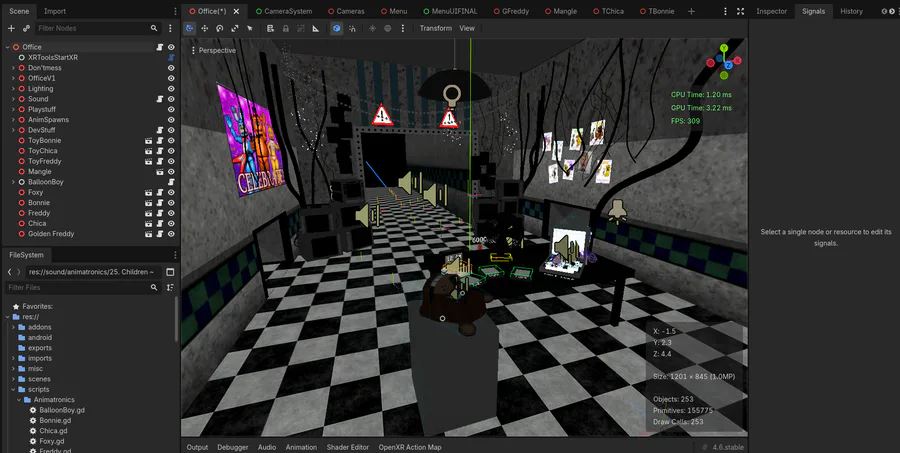The height and width of the screenshot is (453, 900).
Task: Add a new scene tab with plus
Action: tap(691, 11)
